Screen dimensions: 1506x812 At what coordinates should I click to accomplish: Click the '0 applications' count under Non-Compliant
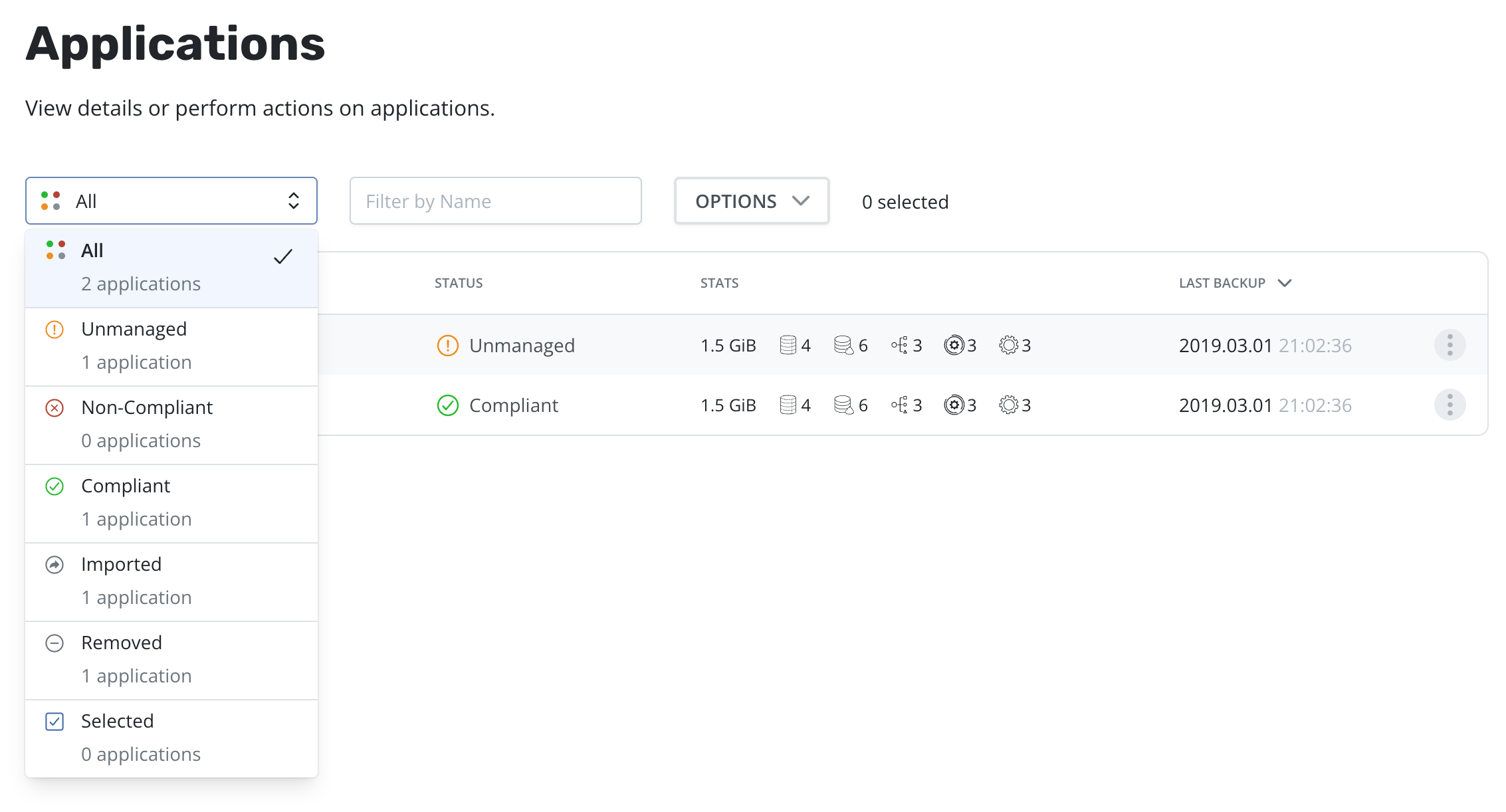[141, 441]
